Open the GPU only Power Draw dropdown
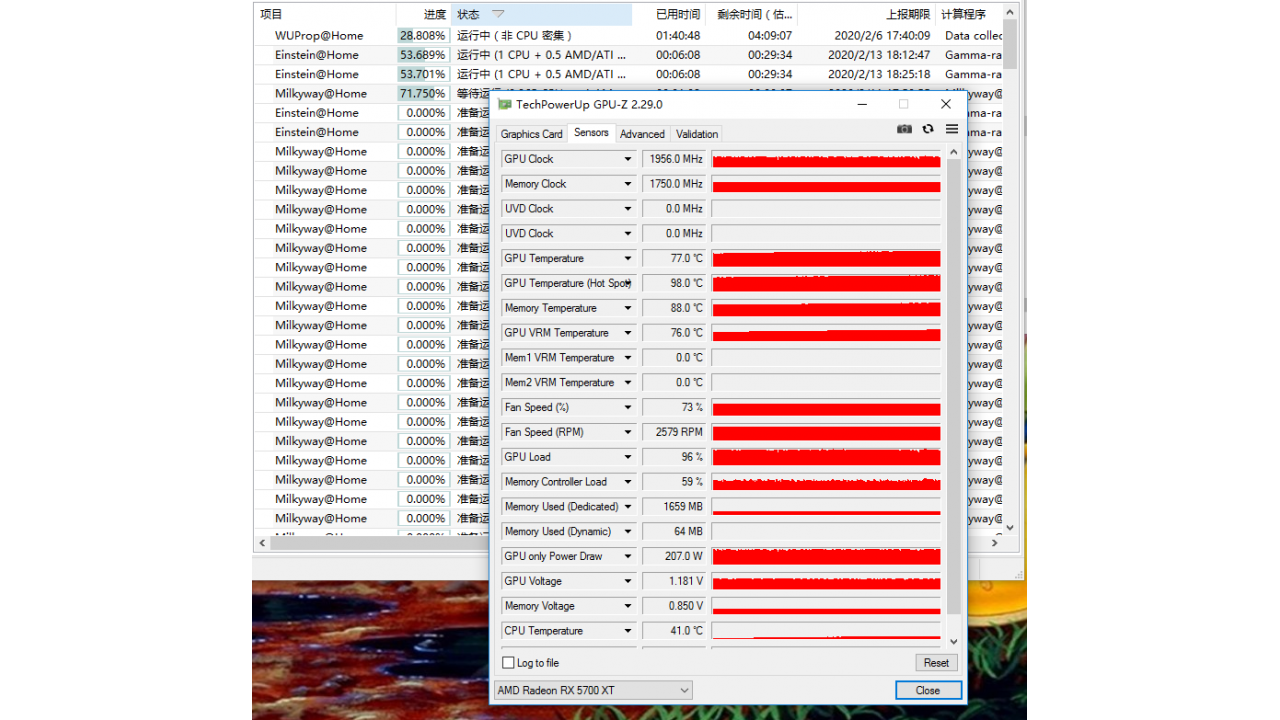This screenshot has height=720, width=1280. click(x=628, y=556)
